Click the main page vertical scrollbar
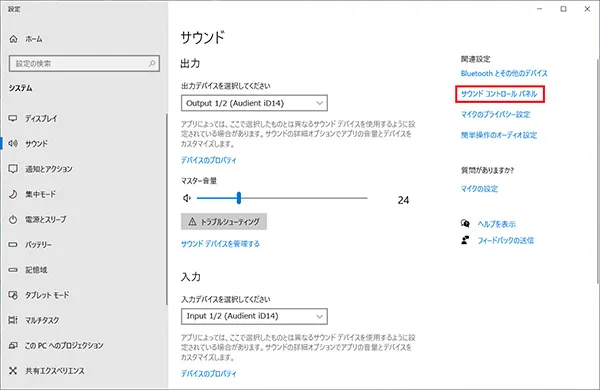The width and height of the screenshot is (600, 390). (x=598, y=171)
